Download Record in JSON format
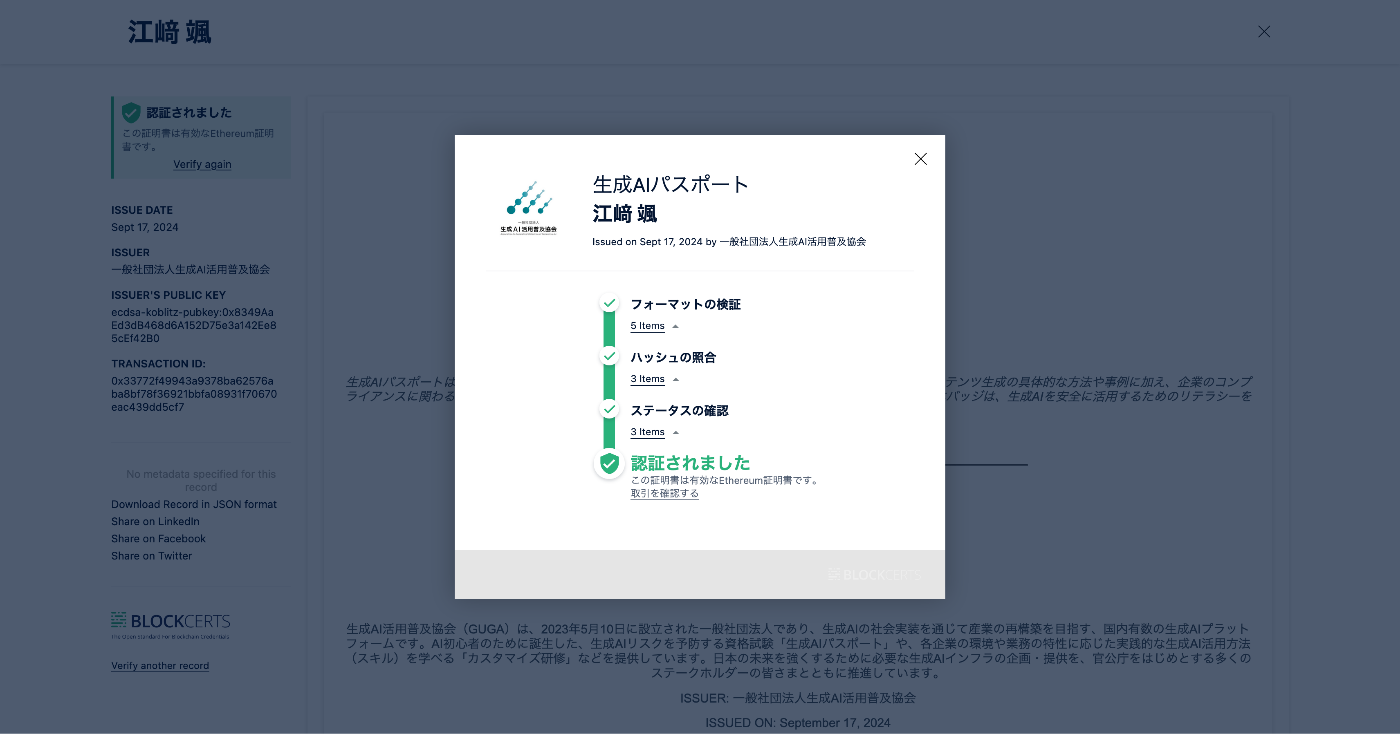This screenshot has height=734, width=1400. (194, 505)
